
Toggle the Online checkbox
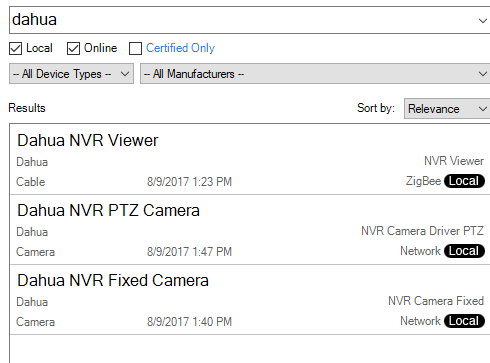click(x=73, y=48)
